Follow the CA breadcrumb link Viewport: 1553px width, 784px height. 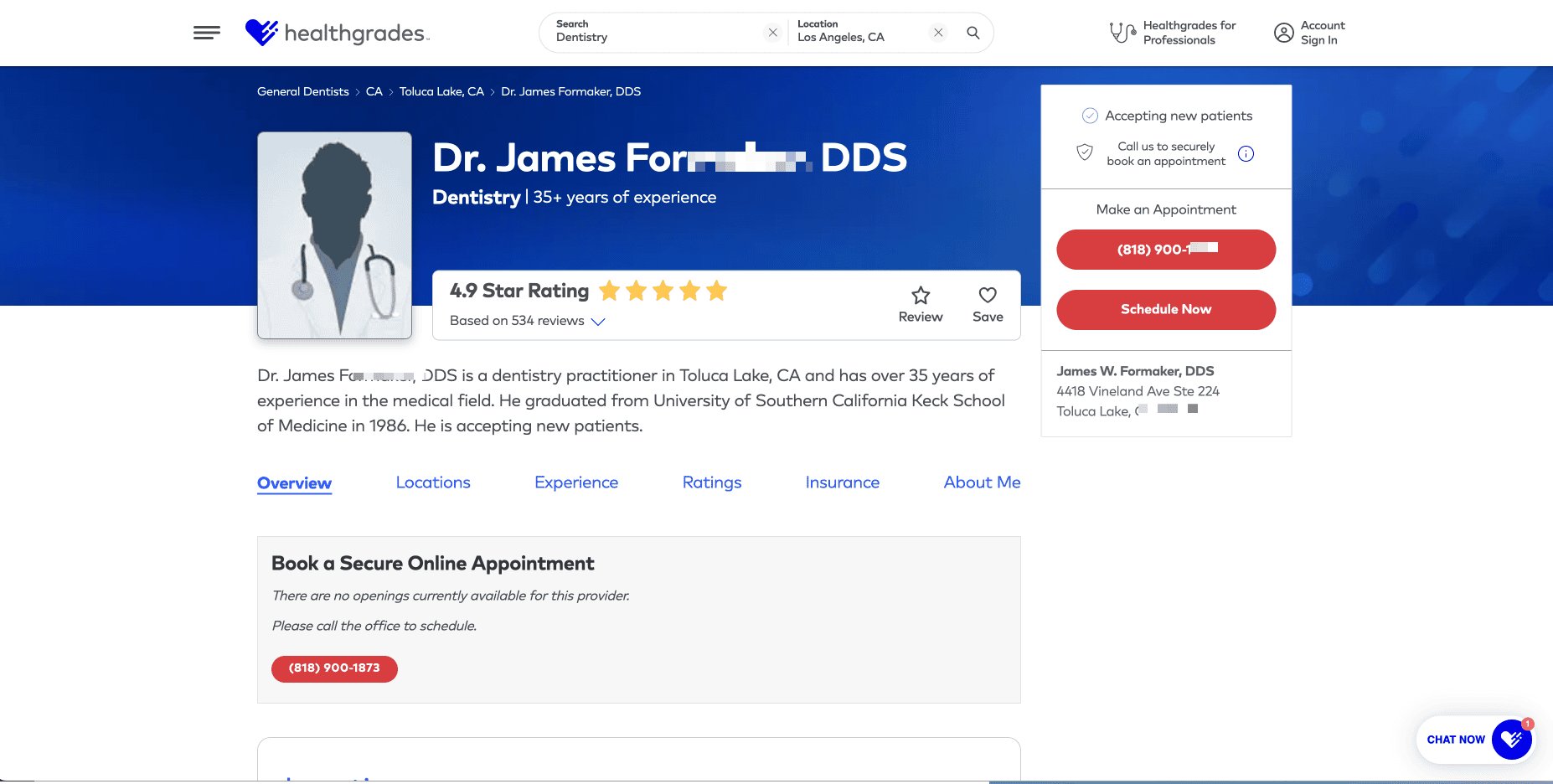[x=374, y=91]
